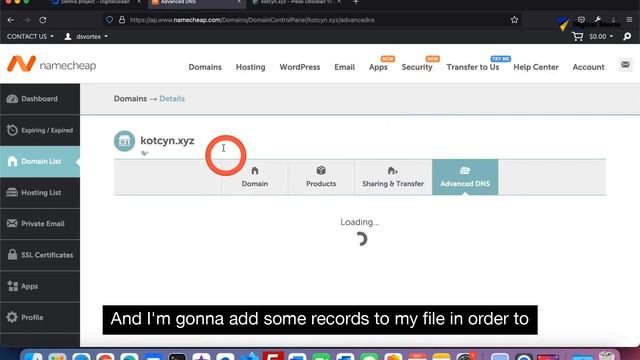Open the WordPress menu
Screen dimensions: 640x360
click(300, 67)
